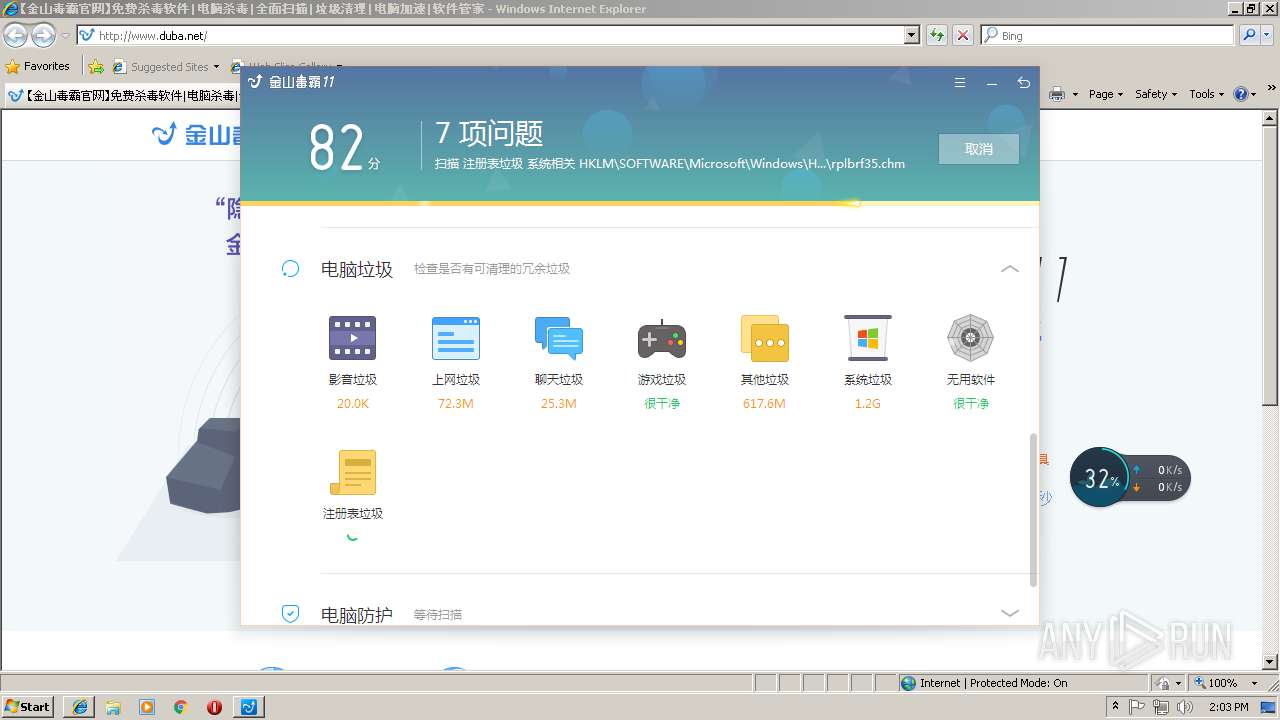Click the 取消 cancel scan button
Viewport: 1280px width, 720px height.
[979, 149]
